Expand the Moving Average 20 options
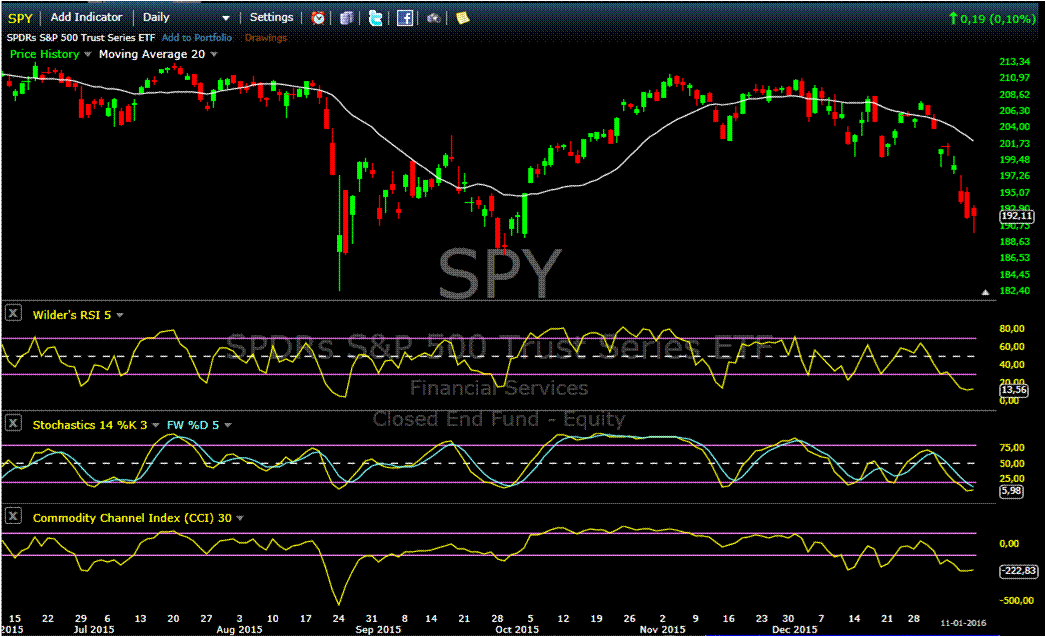1046x637 pixels. [x=213, y=54]
